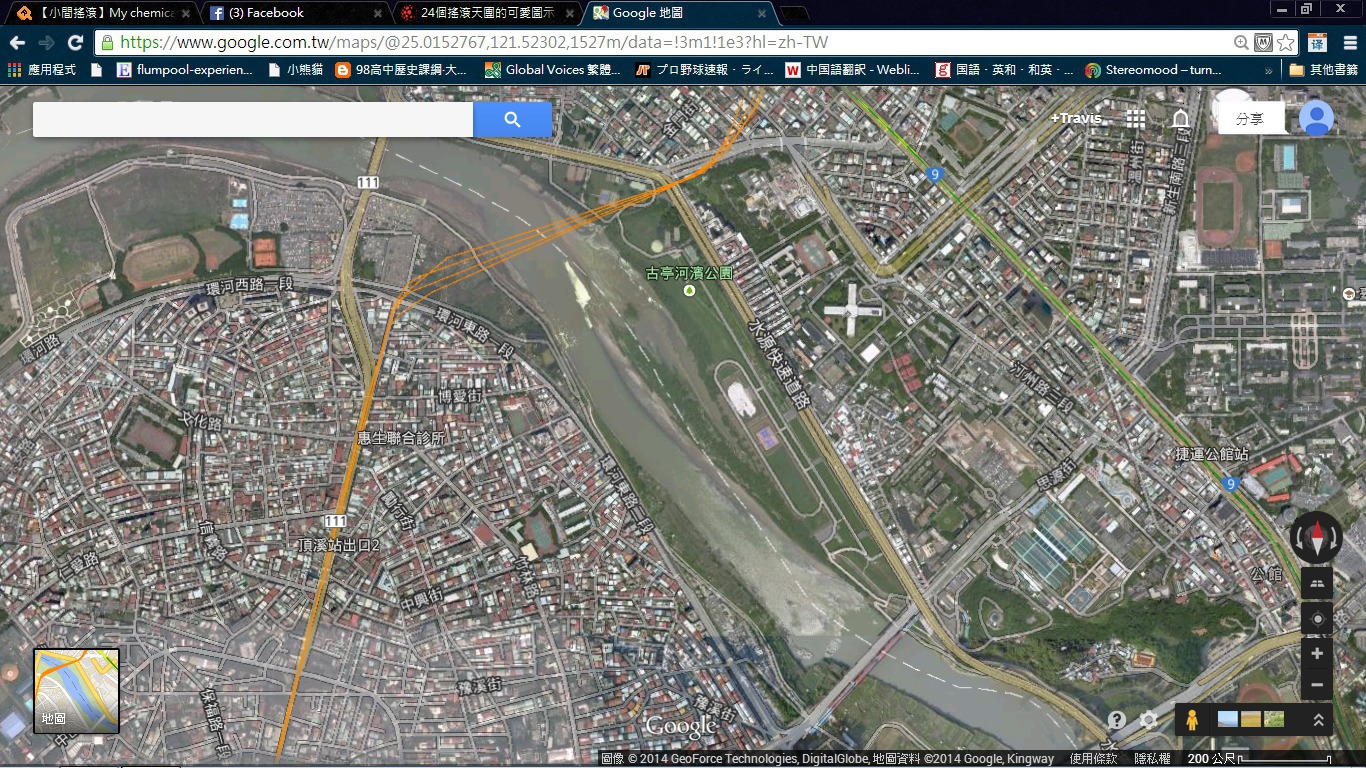1366x768 pixels.
Task: Open the third photo thumbnail in imagery strip
Action: (1272, 719)
